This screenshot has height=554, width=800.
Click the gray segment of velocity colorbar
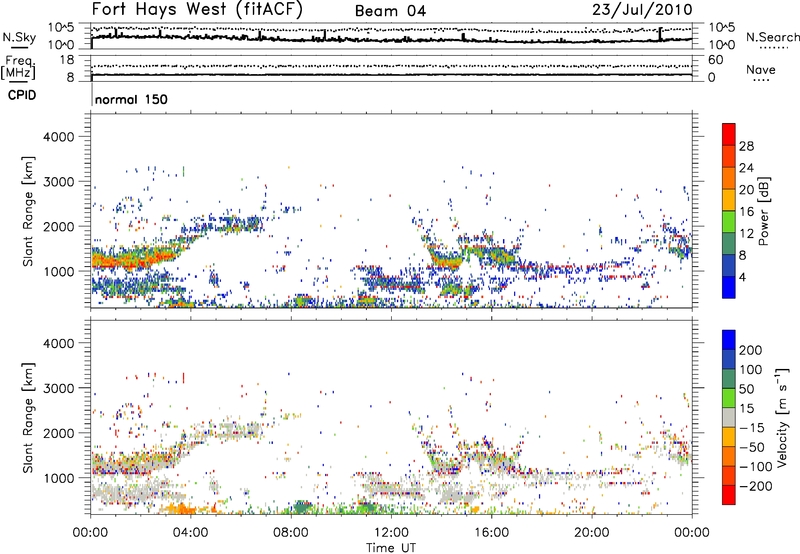729,417
